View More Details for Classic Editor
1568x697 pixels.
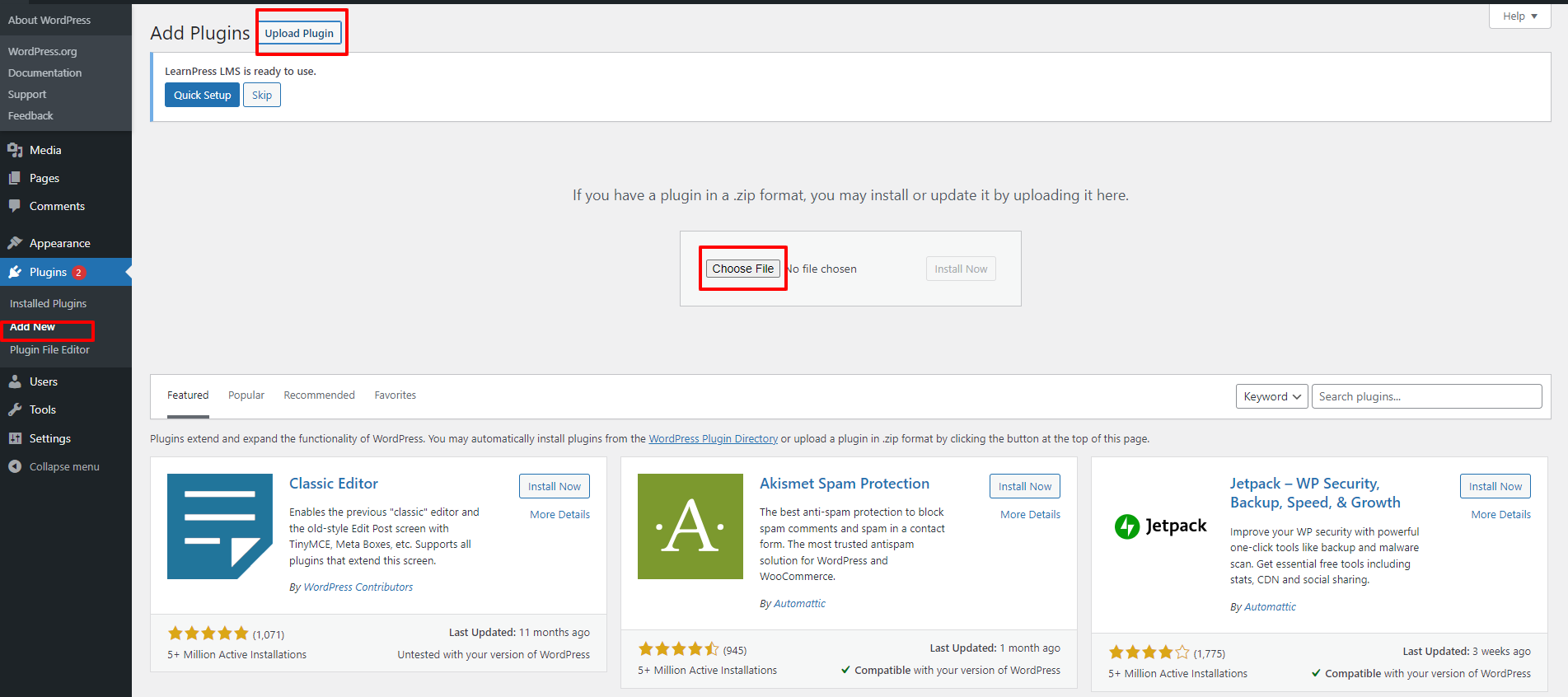(559, 514)
